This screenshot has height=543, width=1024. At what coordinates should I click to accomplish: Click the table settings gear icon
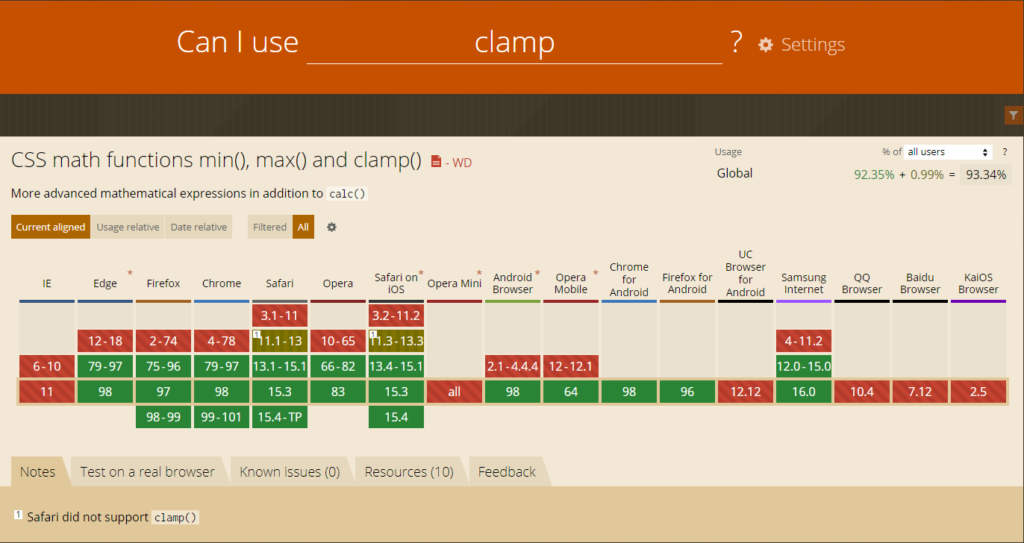tap(332, 227)
